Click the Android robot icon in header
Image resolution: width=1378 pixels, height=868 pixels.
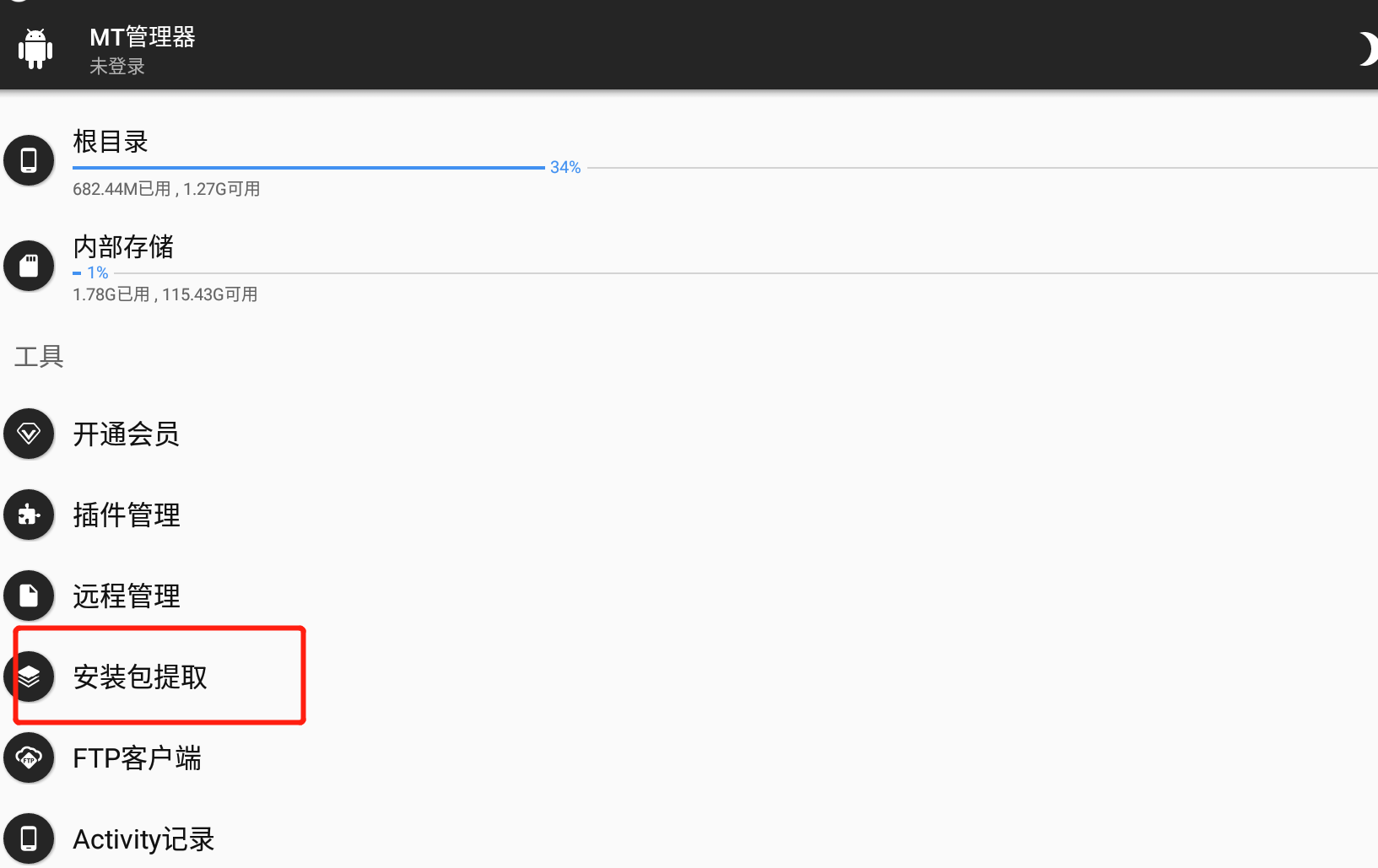[x=35, y=49]
